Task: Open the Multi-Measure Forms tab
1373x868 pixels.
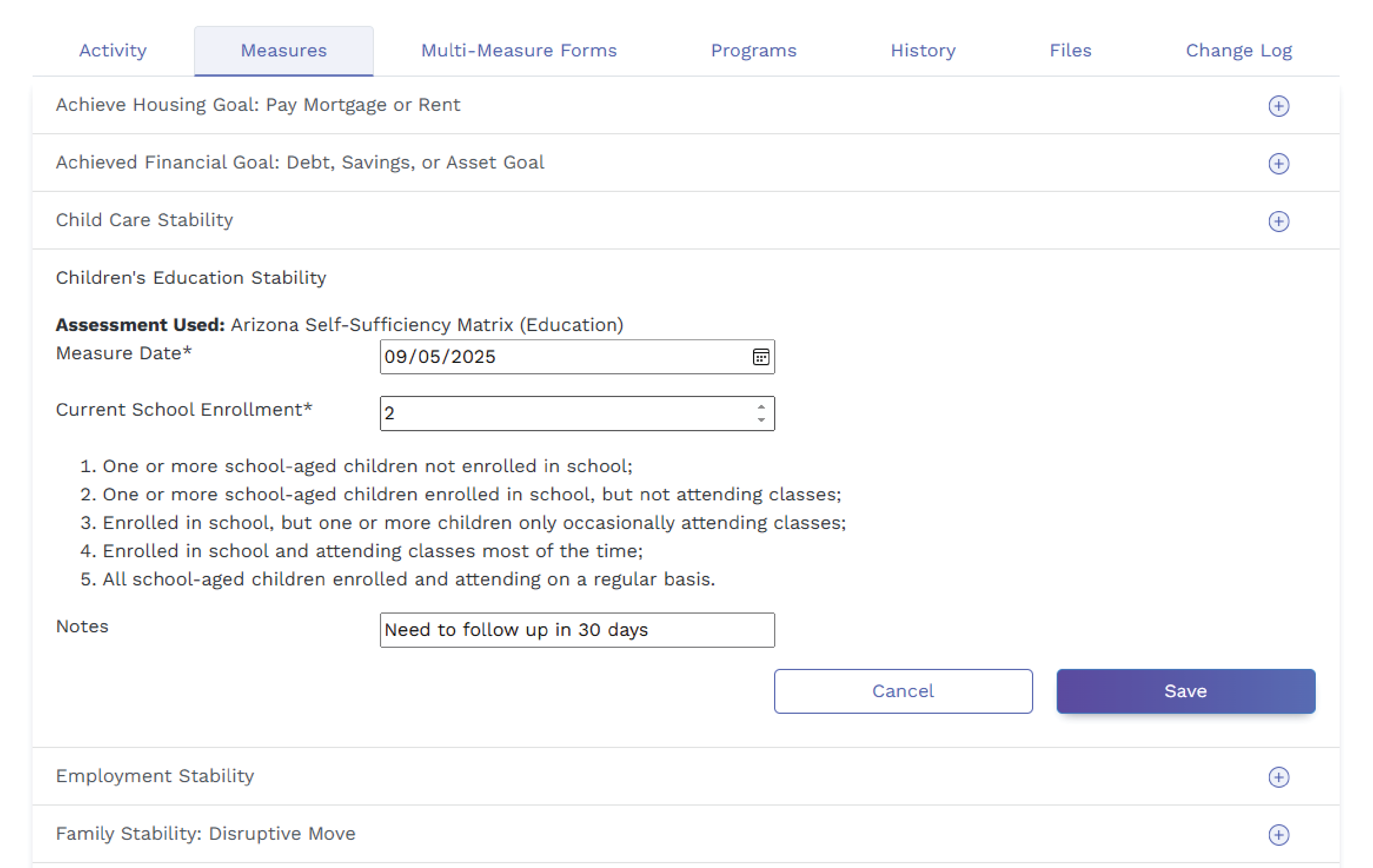Action: [518, 51]
